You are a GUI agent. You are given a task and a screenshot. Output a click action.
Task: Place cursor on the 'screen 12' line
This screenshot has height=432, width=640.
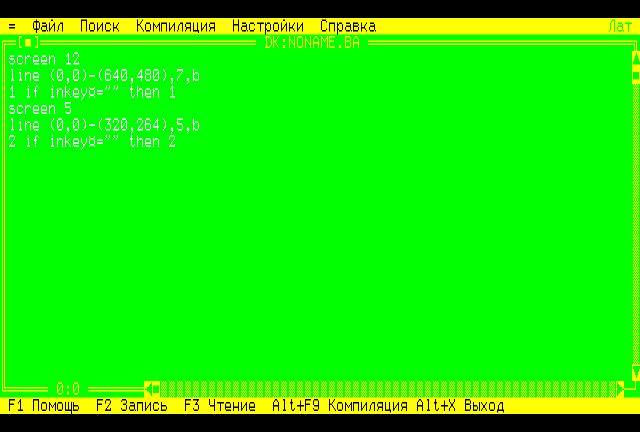coord(44,59)
